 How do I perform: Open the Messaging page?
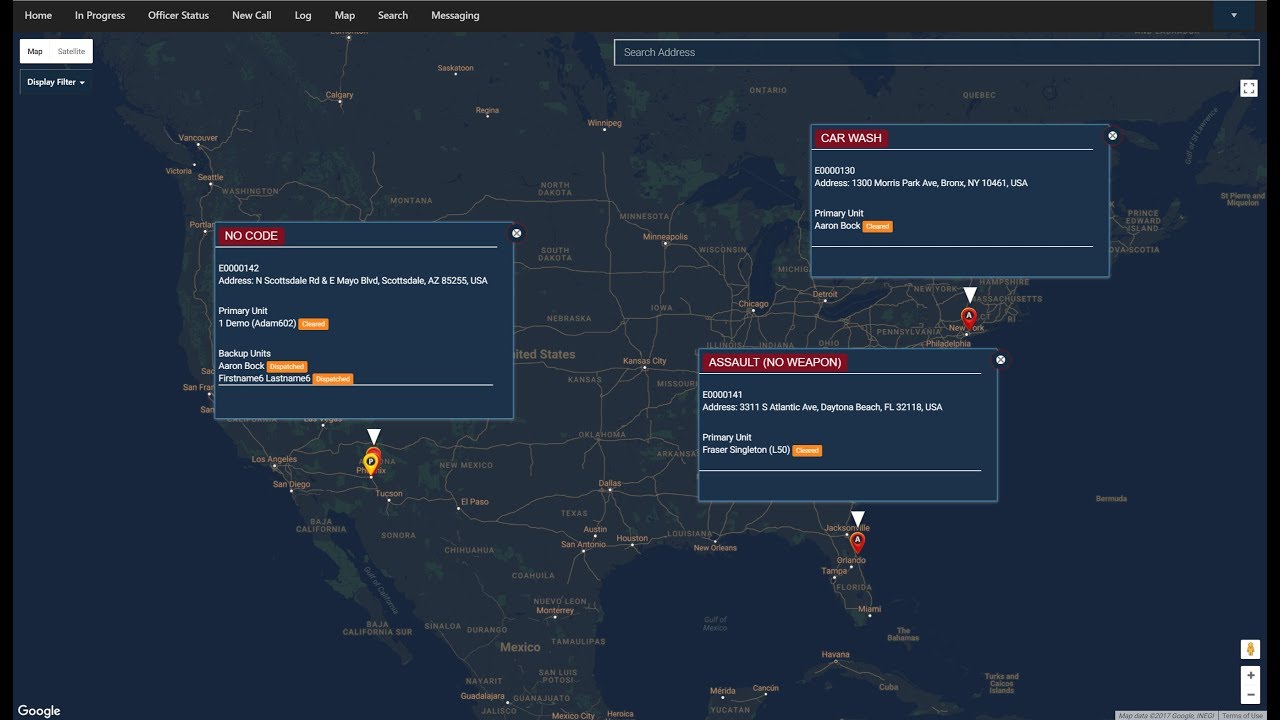[455, 15]
